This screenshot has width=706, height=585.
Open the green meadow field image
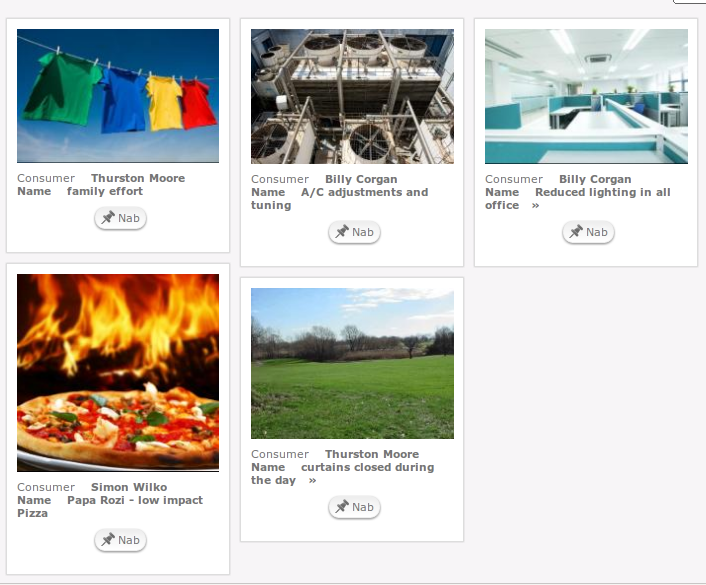coord(352,363)
